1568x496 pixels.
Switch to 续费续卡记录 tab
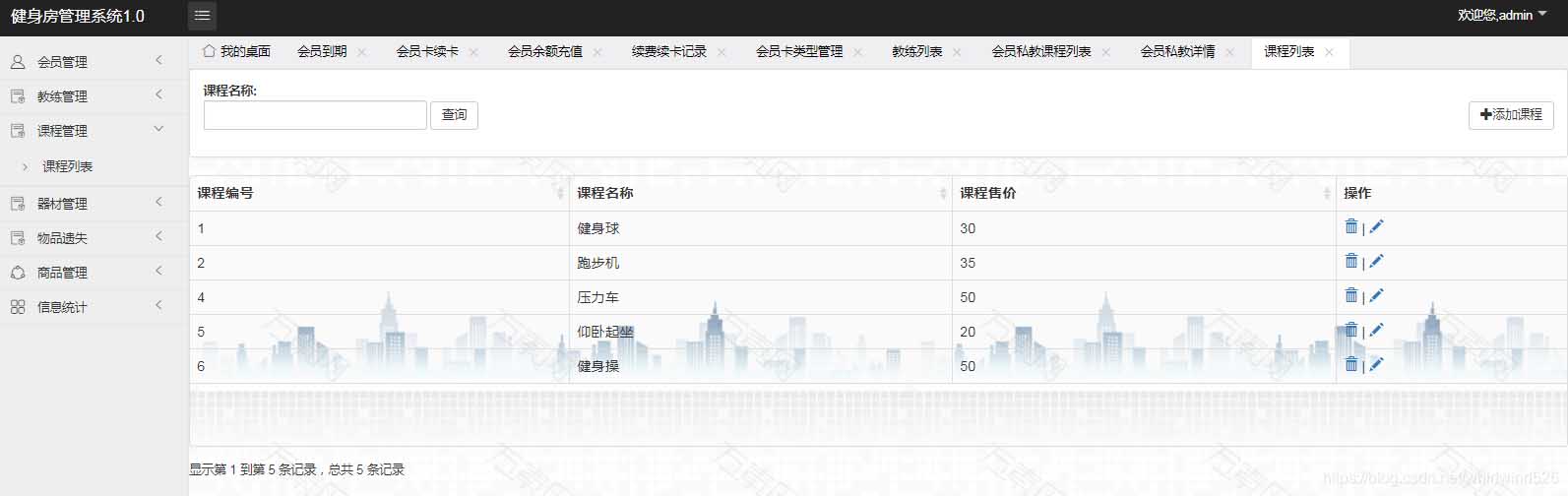(669, 51)
